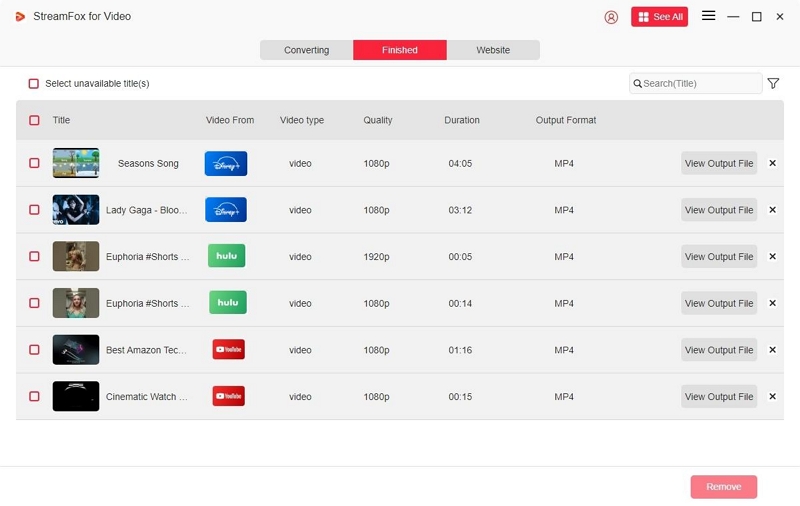Toggle Select unavailable title(s) checkbox
800x506 pixels.
point(34,84)
